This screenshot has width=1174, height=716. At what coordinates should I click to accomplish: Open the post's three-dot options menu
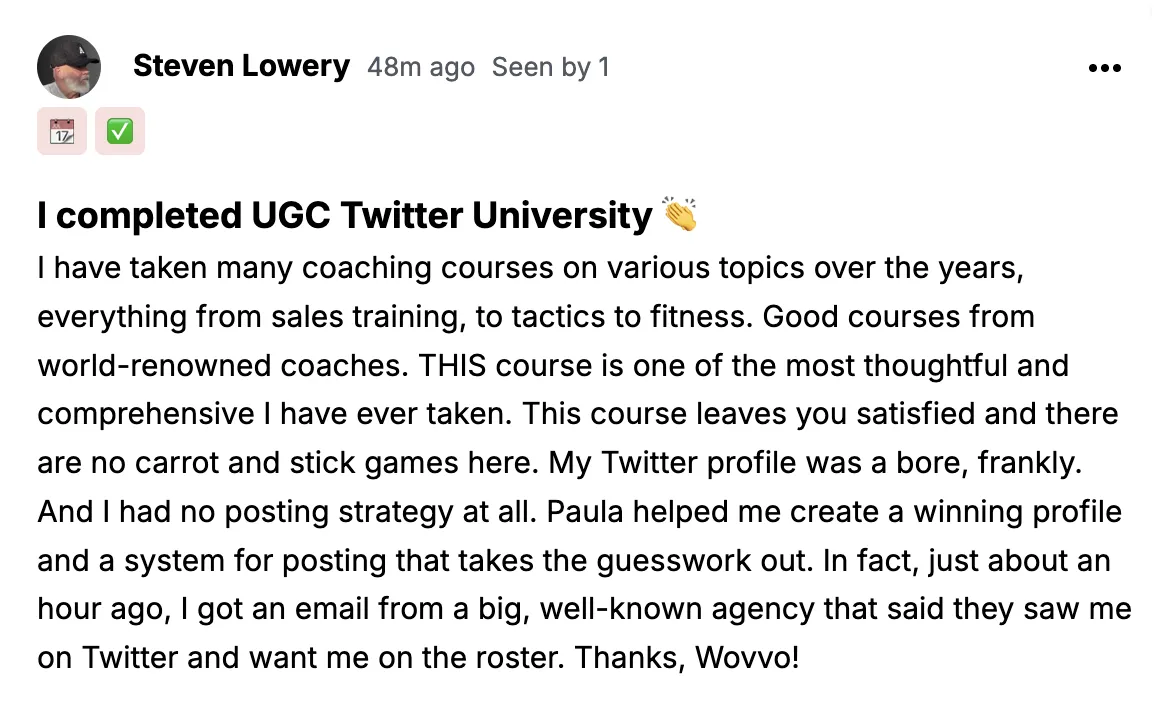click(1104, 68)
